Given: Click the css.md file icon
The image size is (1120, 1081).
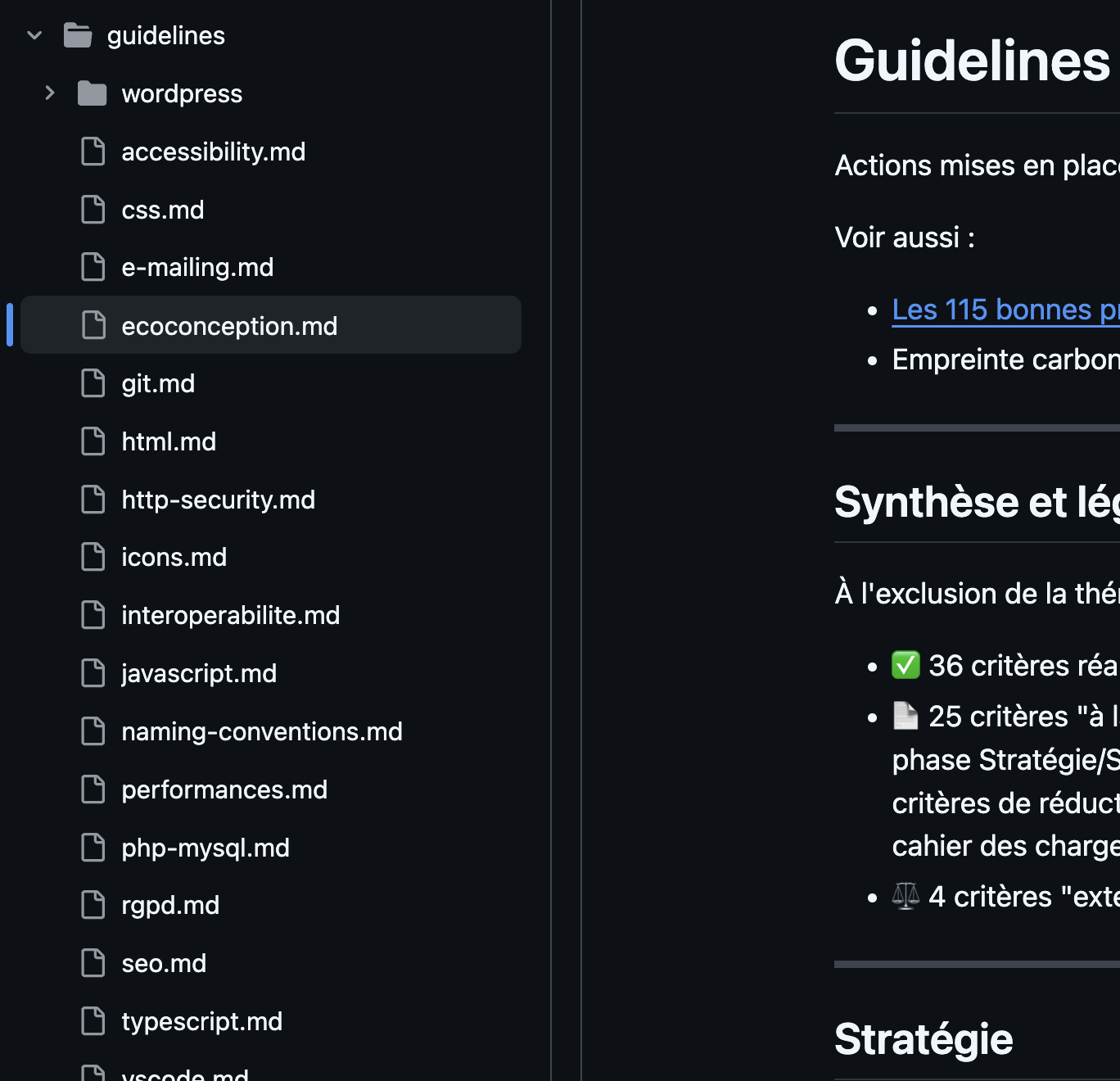Looking at the screenshot, I should [x=93, y=210].
